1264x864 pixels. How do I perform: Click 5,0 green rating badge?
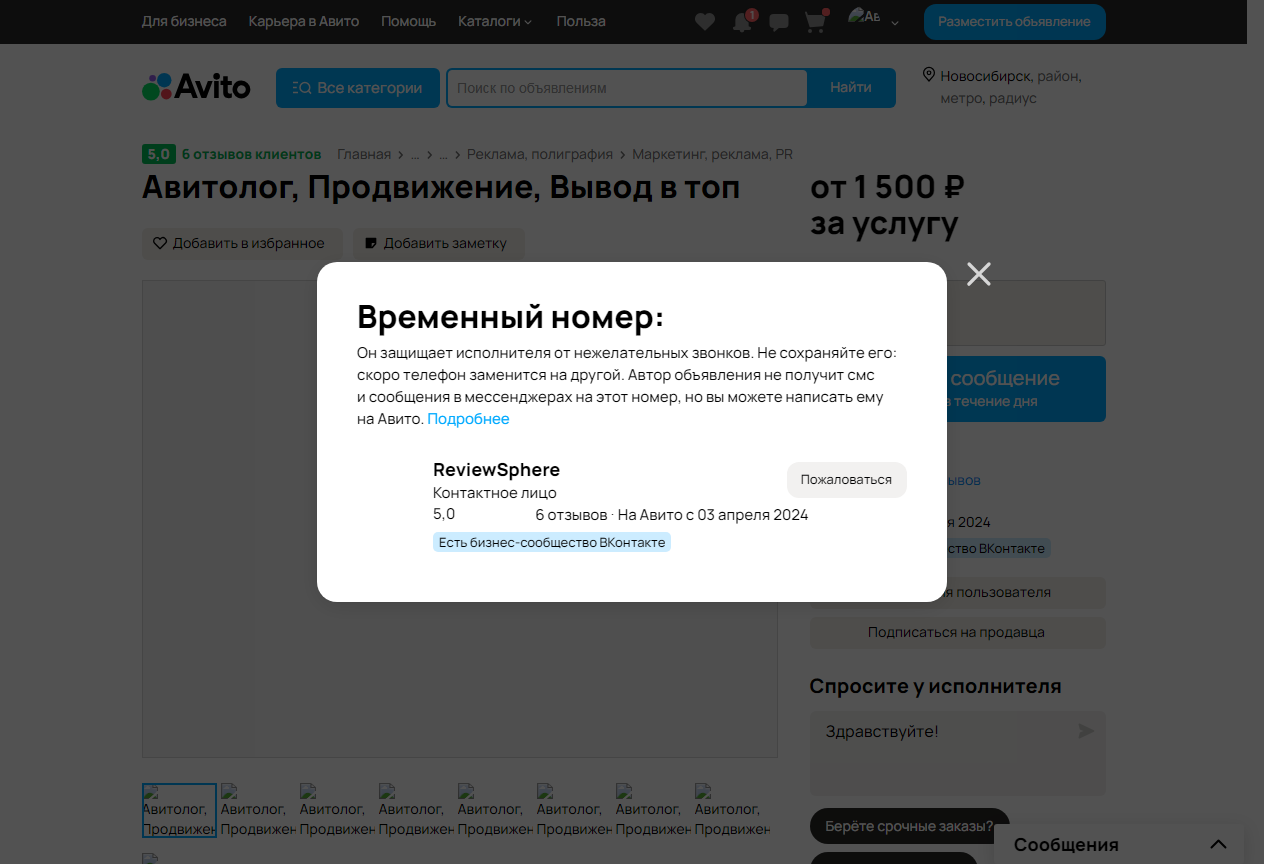[159, 154]
